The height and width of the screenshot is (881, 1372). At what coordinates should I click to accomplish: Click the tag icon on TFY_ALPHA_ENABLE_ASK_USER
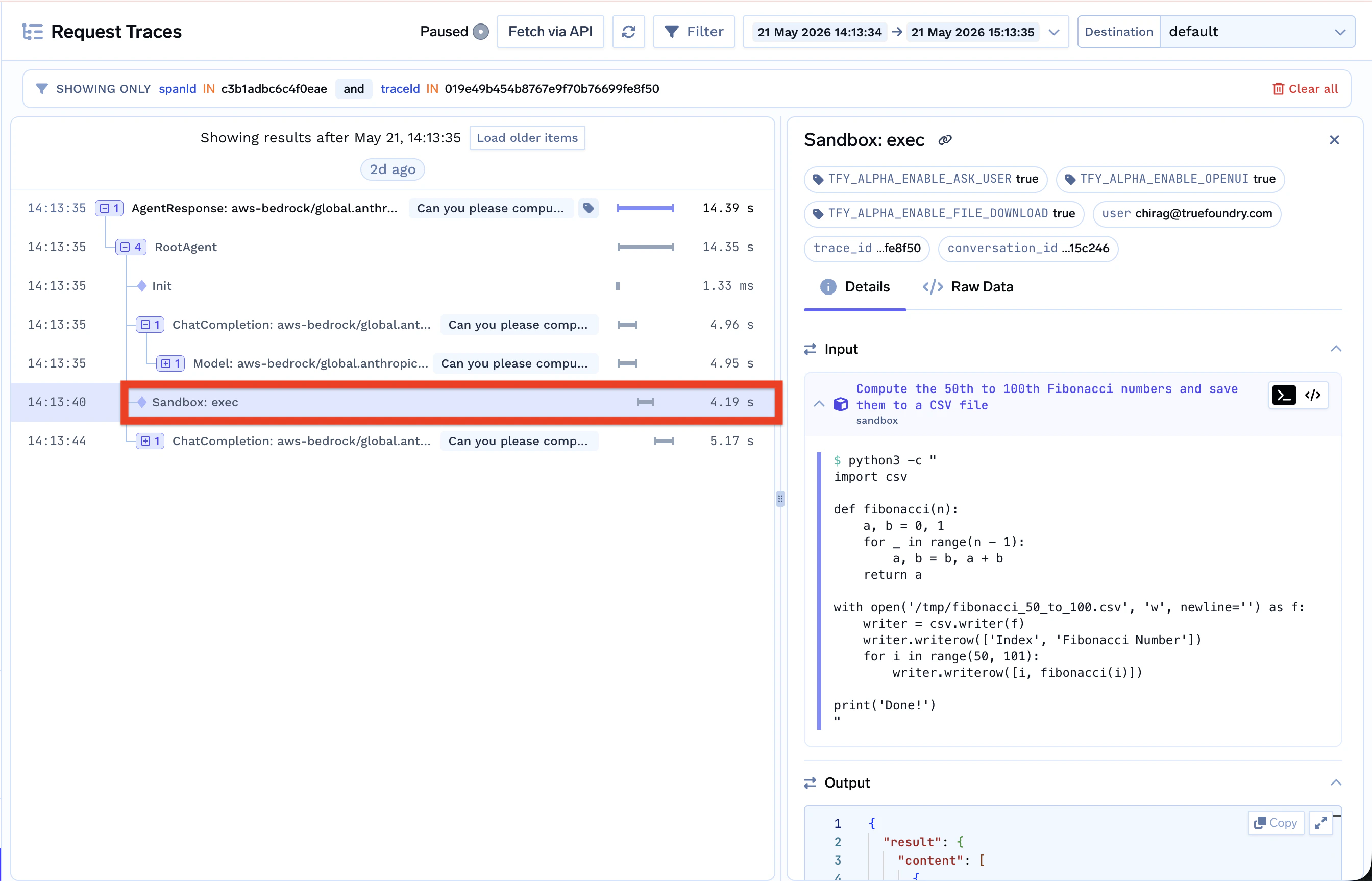tap(818, 179)
